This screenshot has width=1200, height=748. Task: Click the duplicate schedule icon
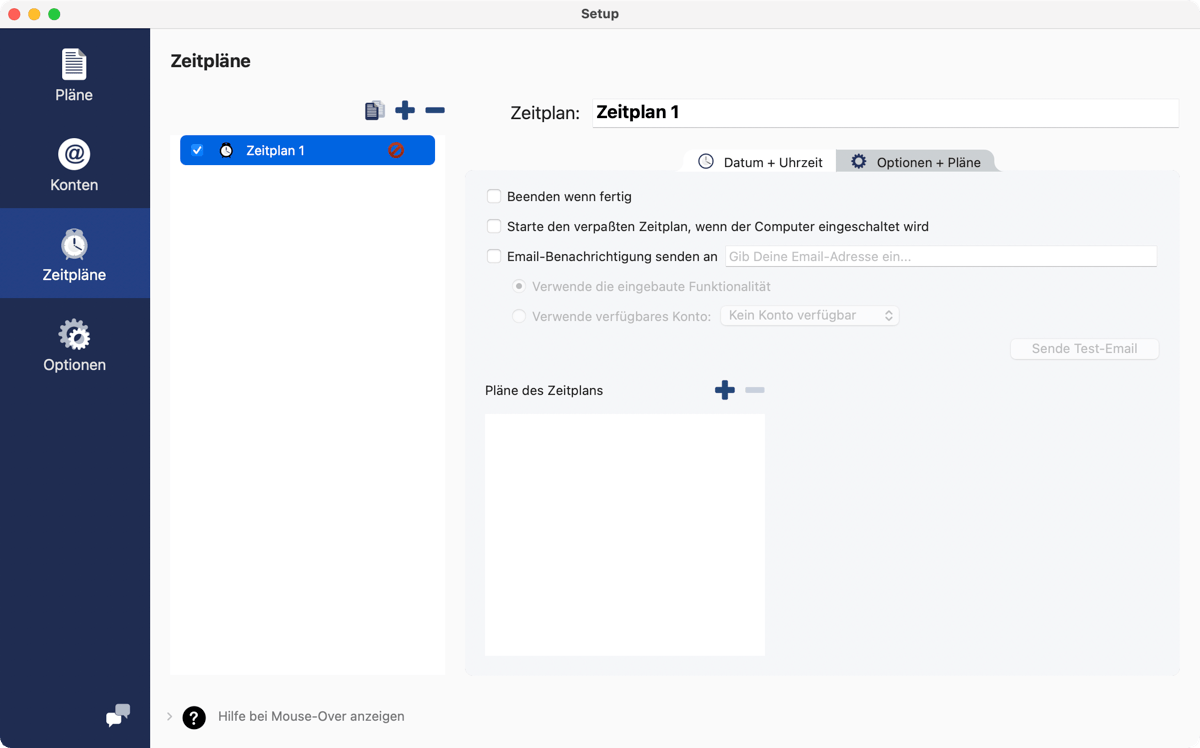click(x=375, y=110)
